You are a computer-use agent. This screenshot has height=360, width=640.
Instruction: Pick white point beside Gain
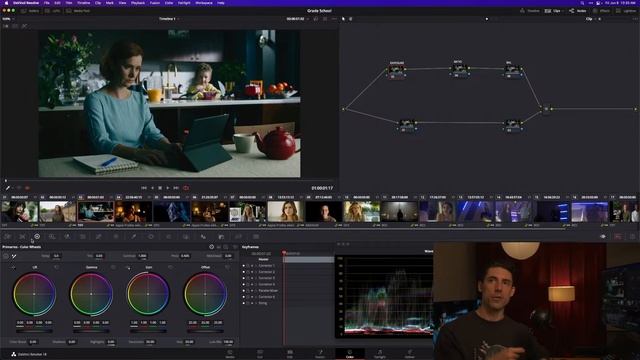pos(128,267)
